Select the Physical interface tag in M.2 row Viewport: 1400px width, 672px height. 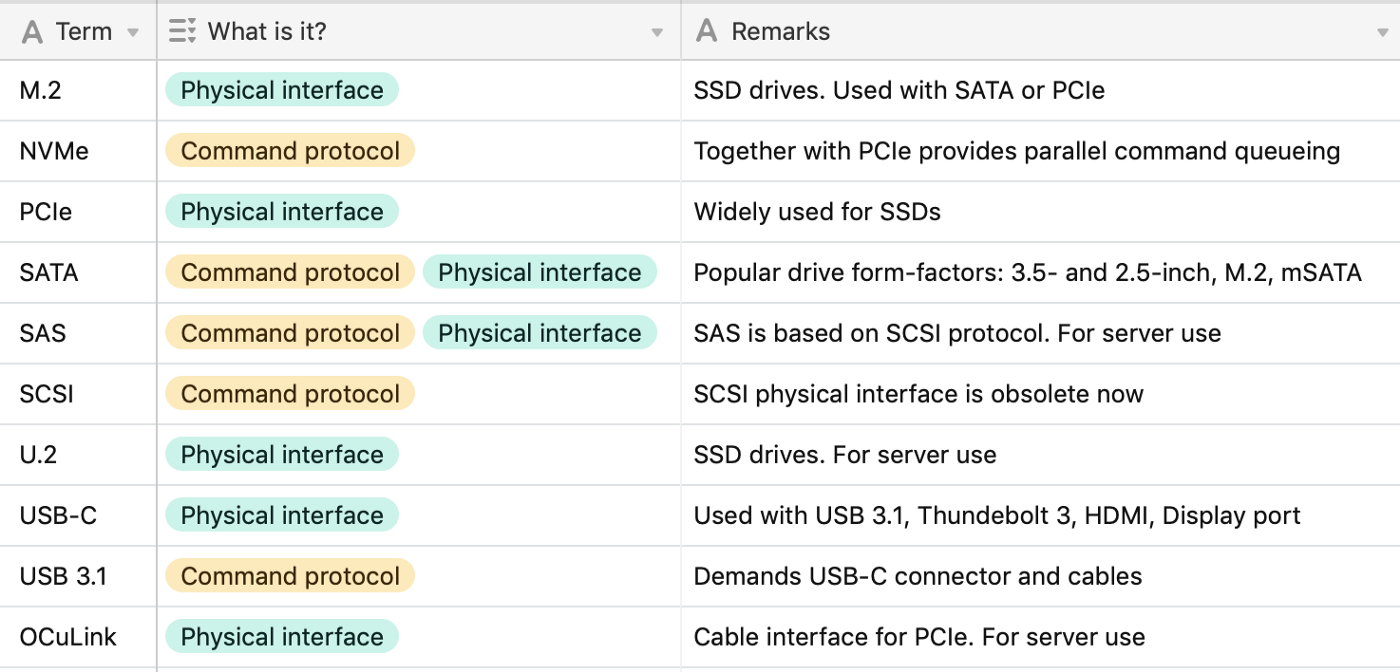click(282, 91)
